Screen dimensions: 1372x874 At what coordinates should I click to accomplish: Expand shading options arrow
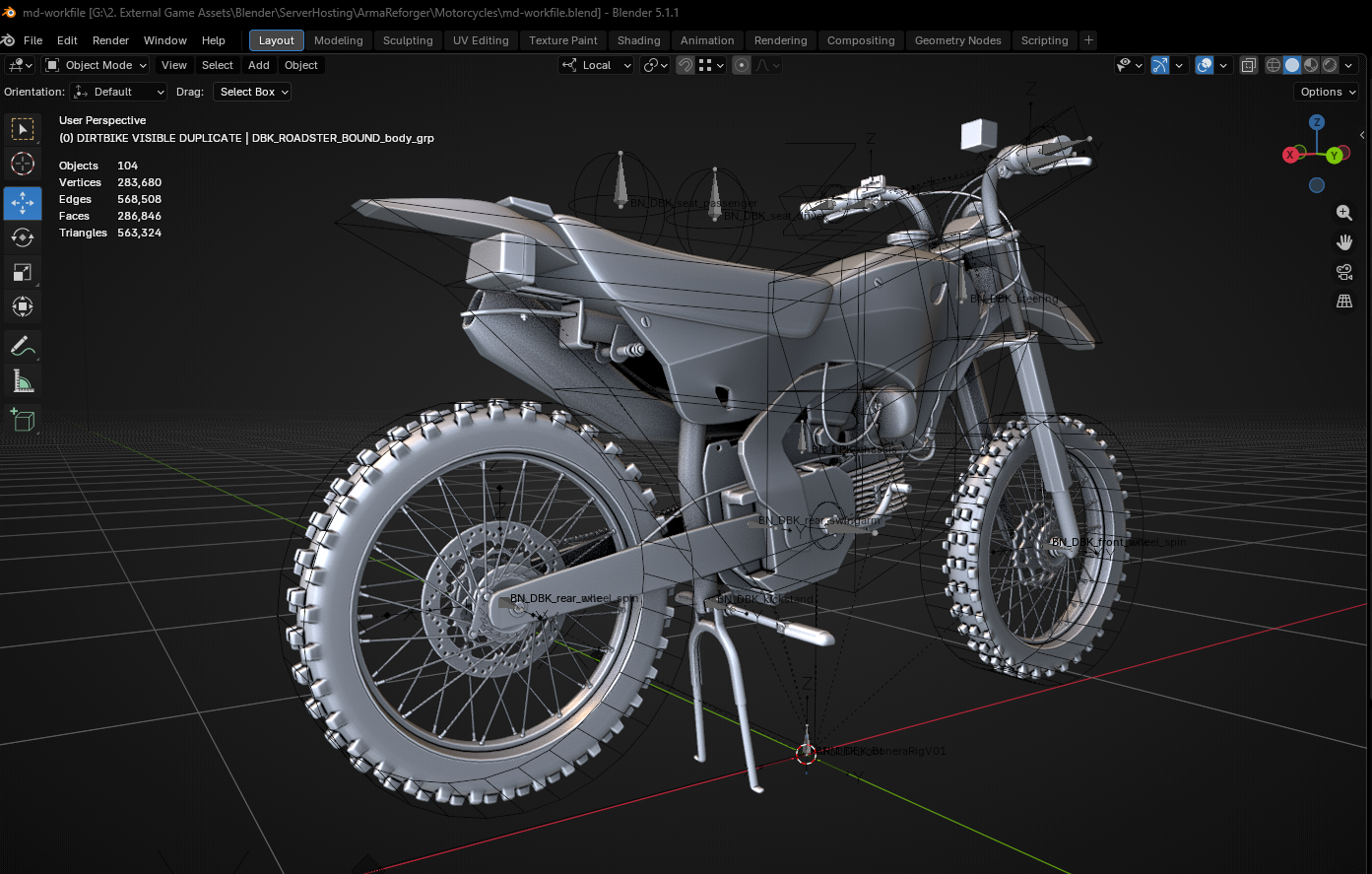(x=1348, y=65)
